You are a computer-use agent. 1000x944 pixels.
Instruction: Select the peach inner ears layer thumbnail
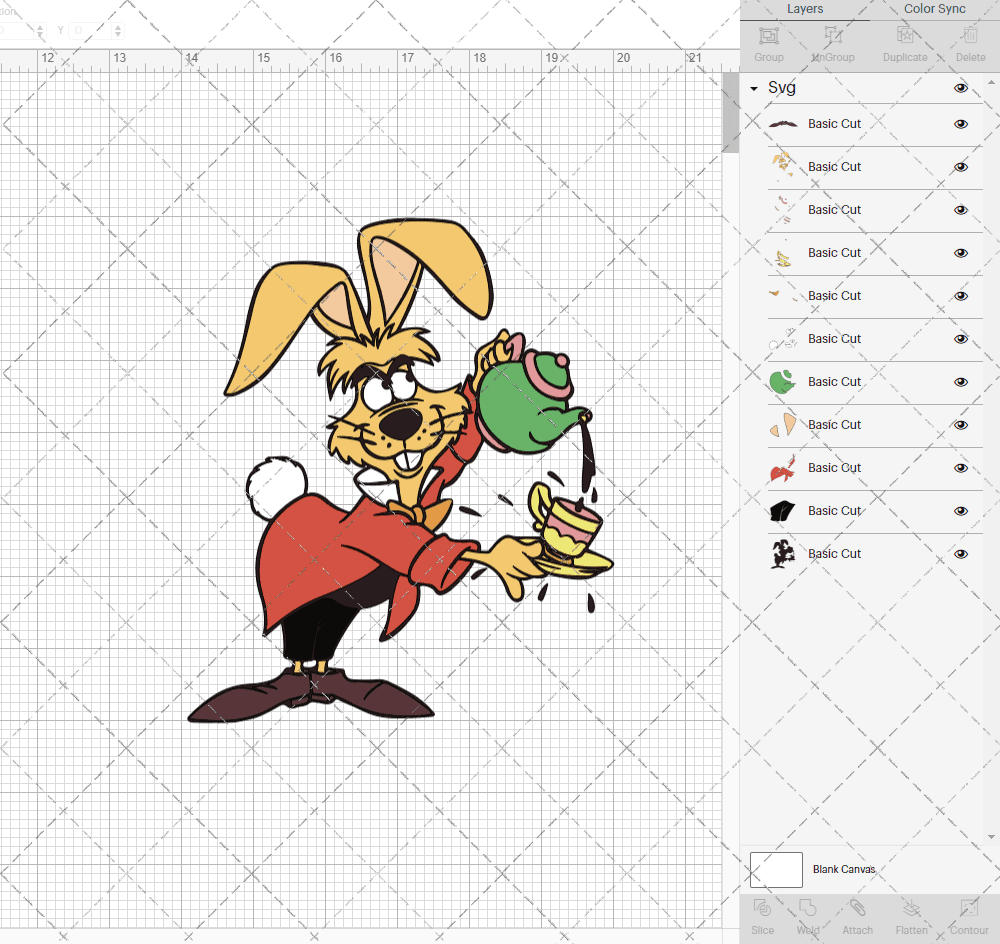(783, 425)
